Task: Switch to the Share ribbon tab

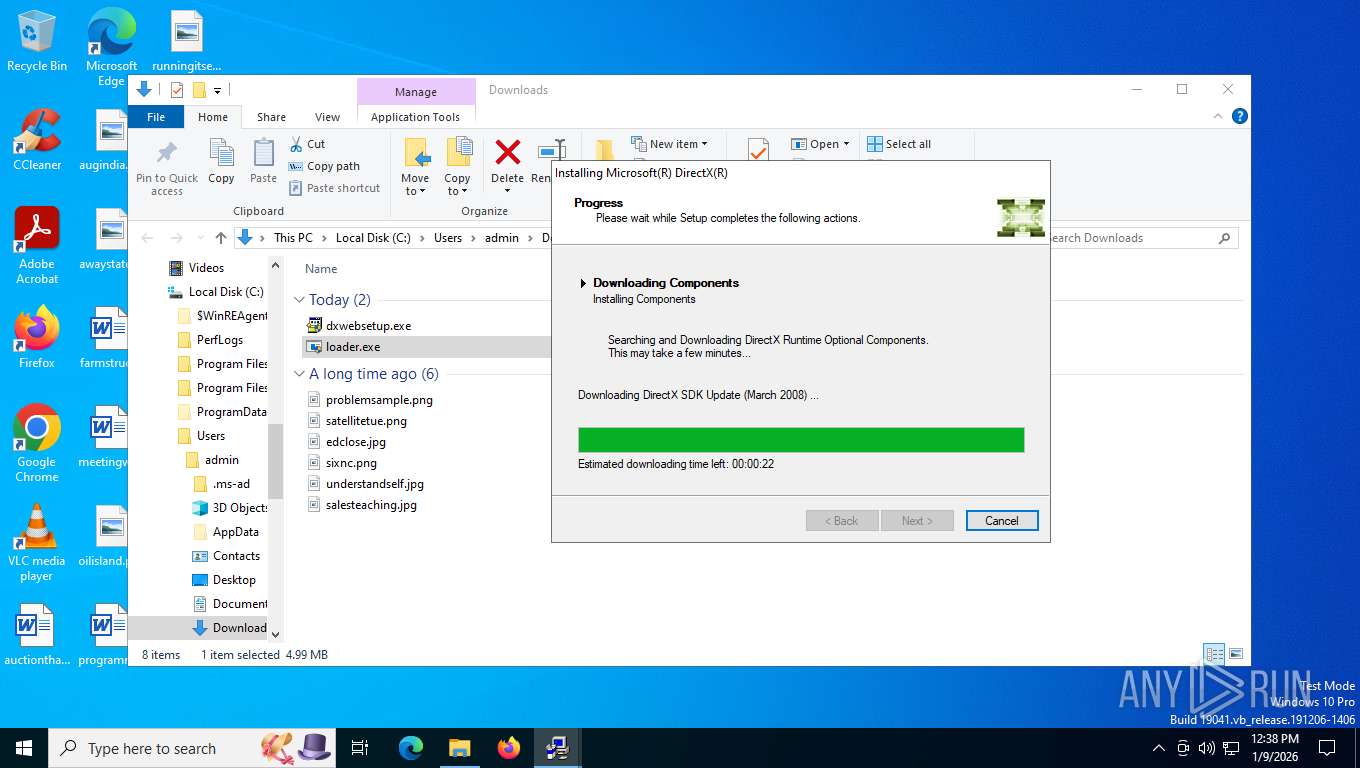Action: coord(271,117)
